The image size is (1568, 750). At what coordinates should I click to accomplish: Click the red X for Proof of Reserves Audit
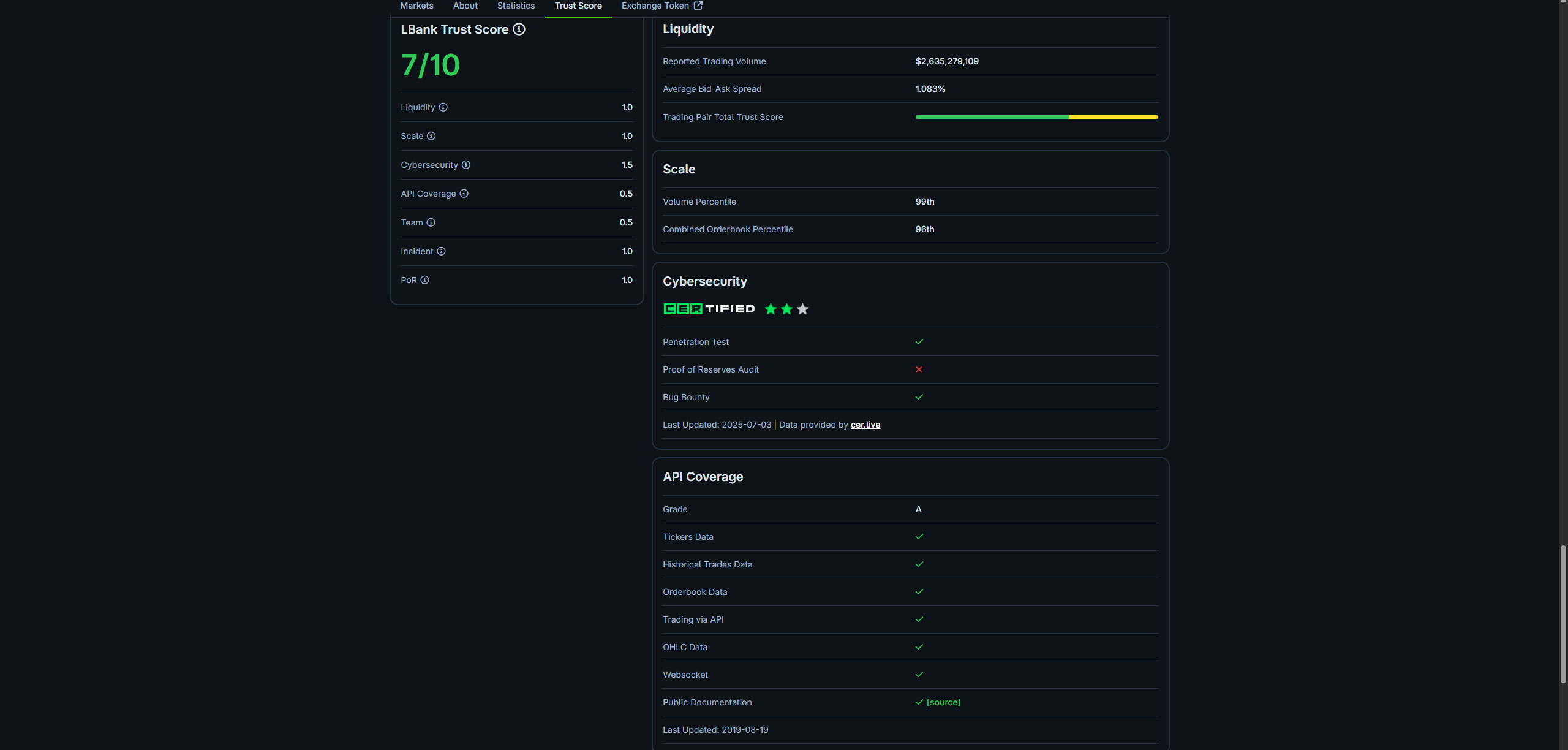(919, 369)
